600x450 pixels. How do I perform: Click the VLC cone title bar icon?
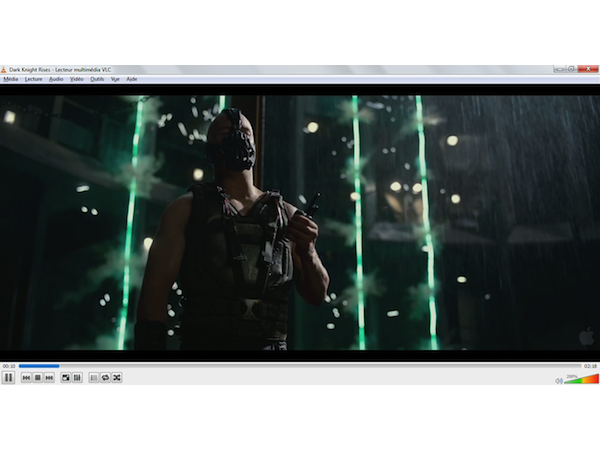coord(3,70)
